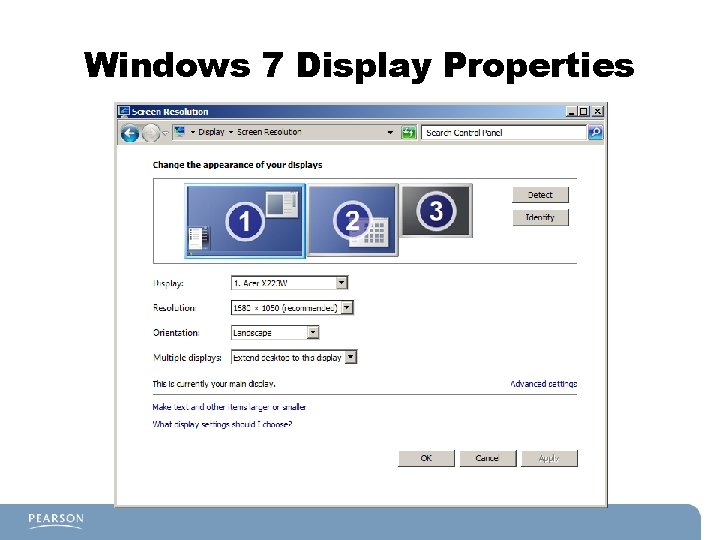720x540 pixels.
Task: Click the Screen Resolution breadcrumb
Action: pos(269,132)
